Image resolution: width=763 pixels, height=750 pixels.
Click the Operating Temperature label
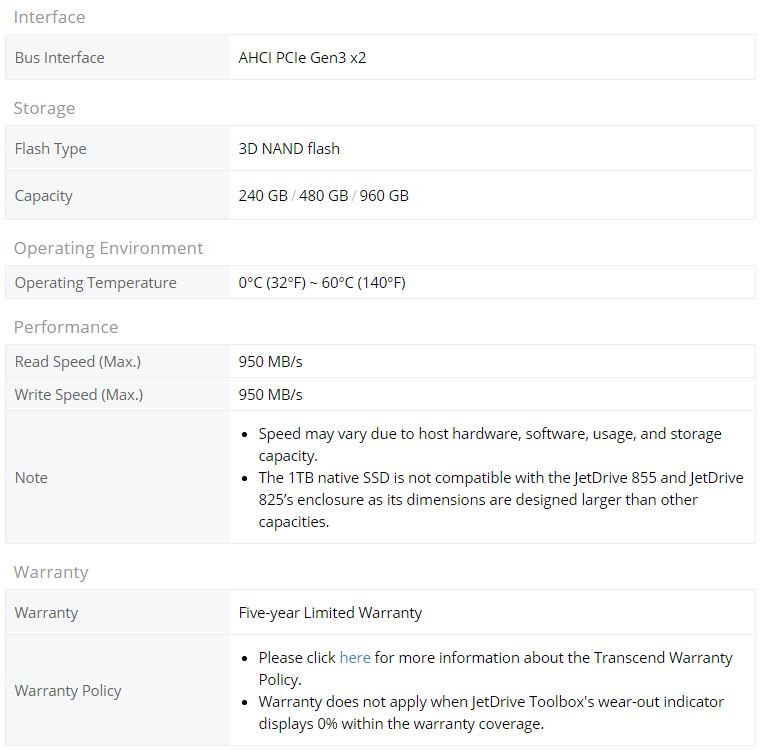coord(95,283)
